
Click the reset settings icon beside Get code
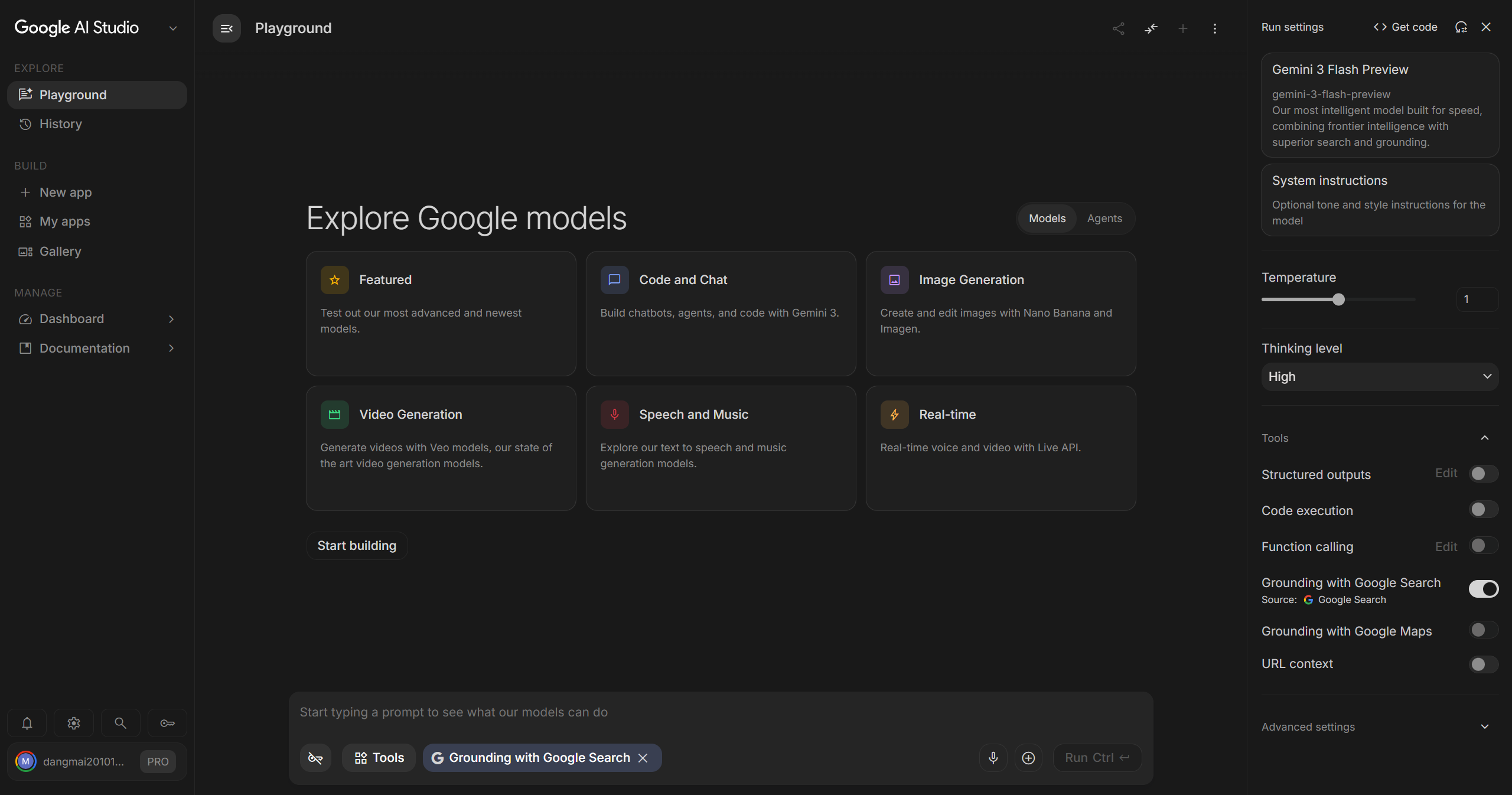[1461, 27]
